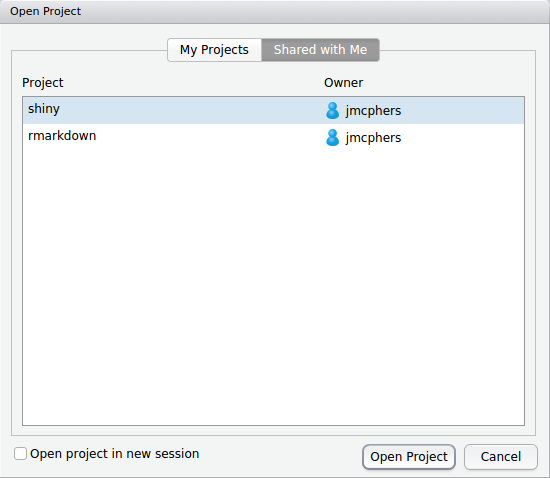Click jmcphers owner name in shiny row
The width and height of the screenshot is (550, 478).
[x=373, y=110]
